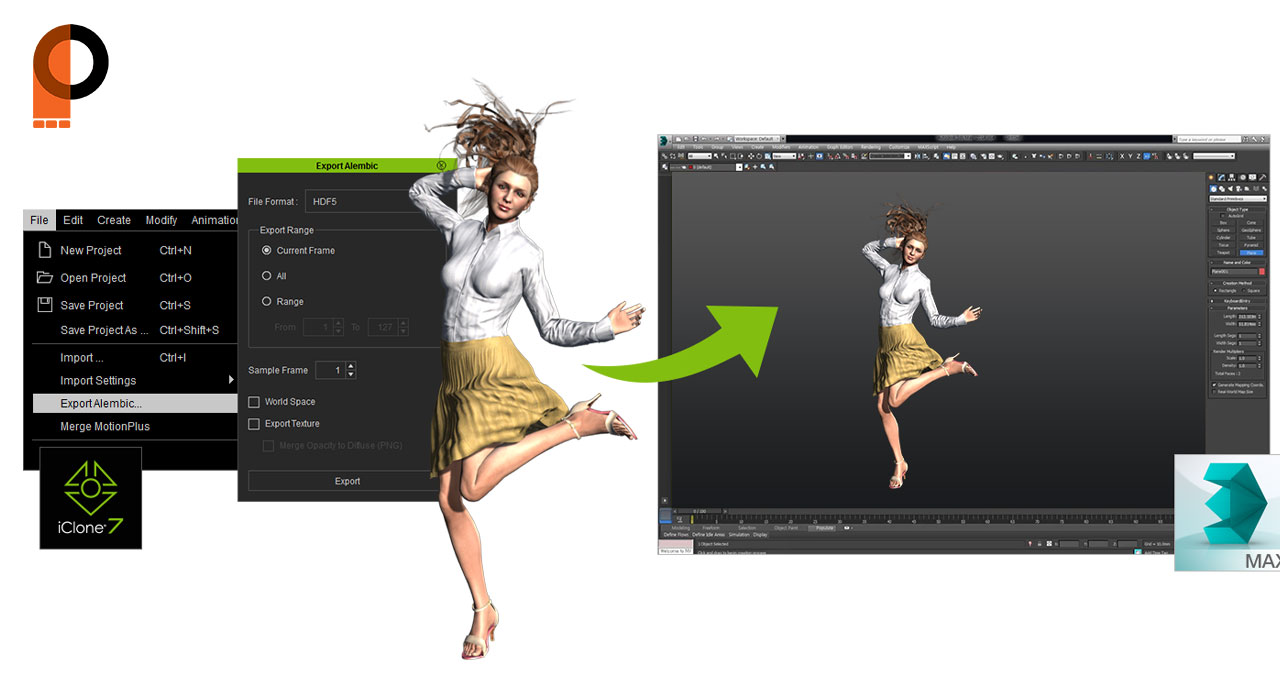The image size is (1280, 681).
Task: Enable the World Space checkbox
Action: (x=254, y=402)
